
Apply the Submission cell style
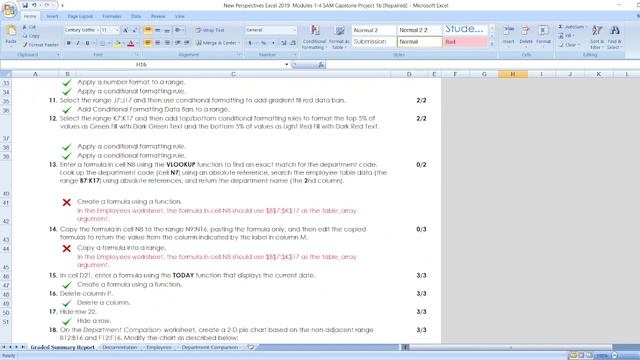click(x=373, y=42)
